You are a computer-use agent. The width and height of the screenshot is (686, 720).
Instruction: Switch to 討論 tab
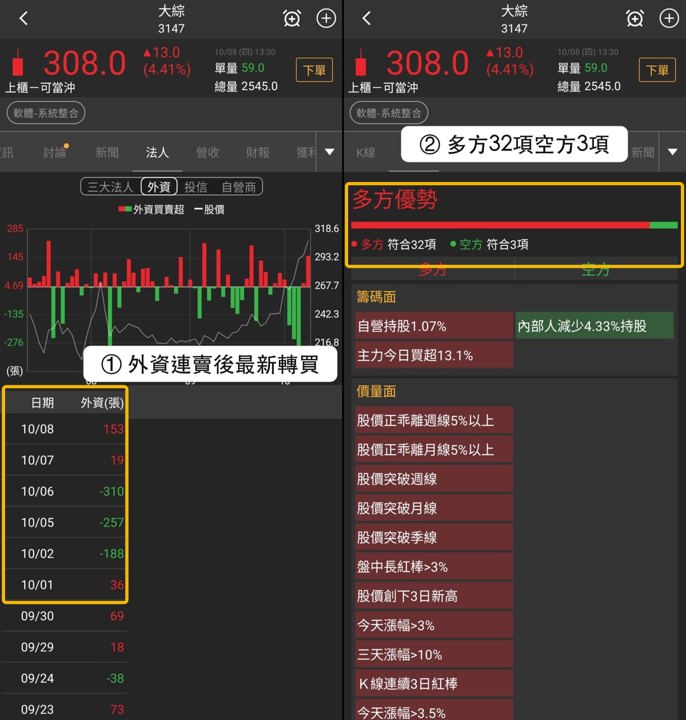[54, 152]
